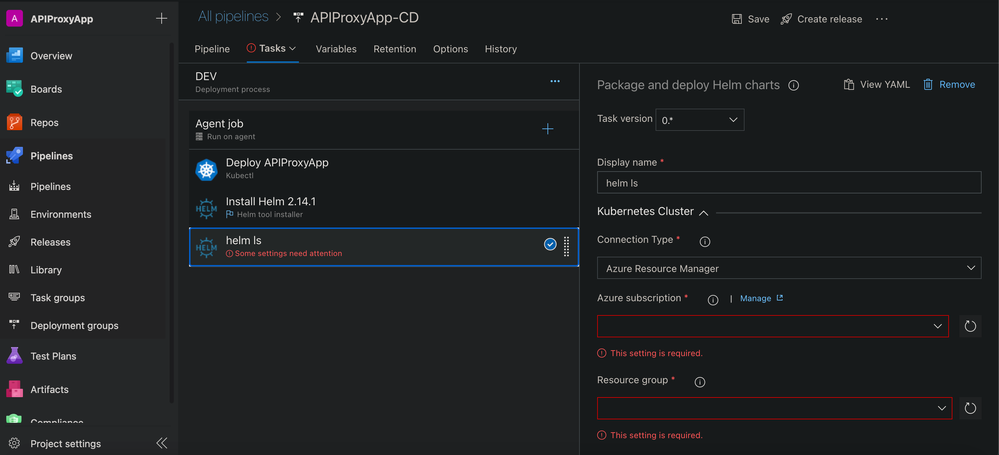Click the Azure subscription info icon
The height and width of the screenshot is (455, 999).
714,300
